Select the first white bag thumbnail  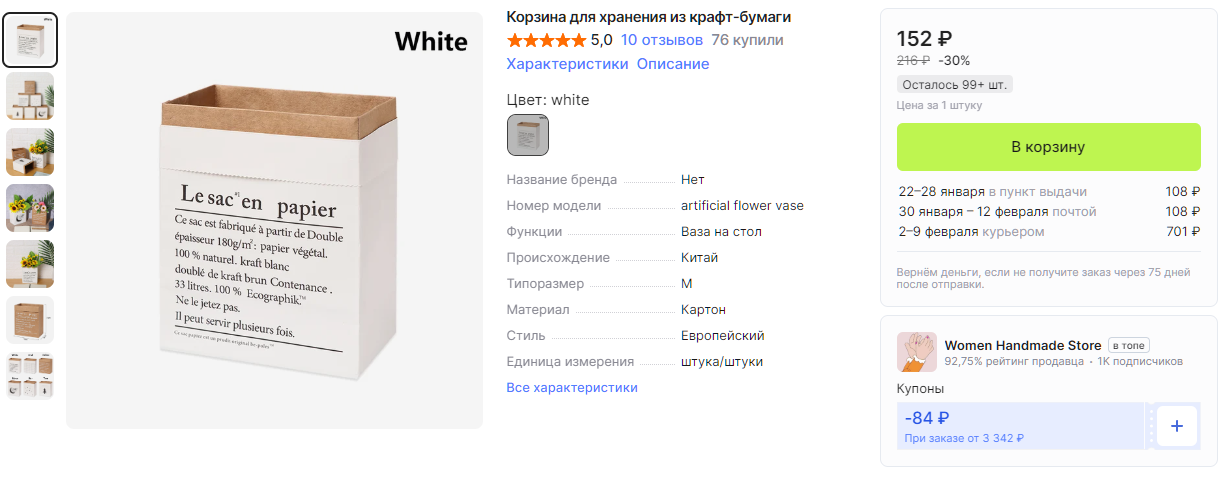30,40
